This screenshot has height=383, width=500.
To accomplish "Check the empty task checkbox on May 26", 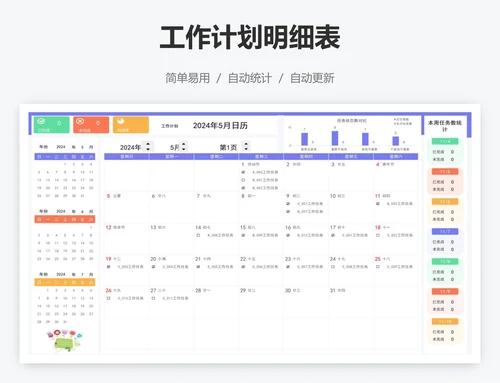I will [108, 298].
